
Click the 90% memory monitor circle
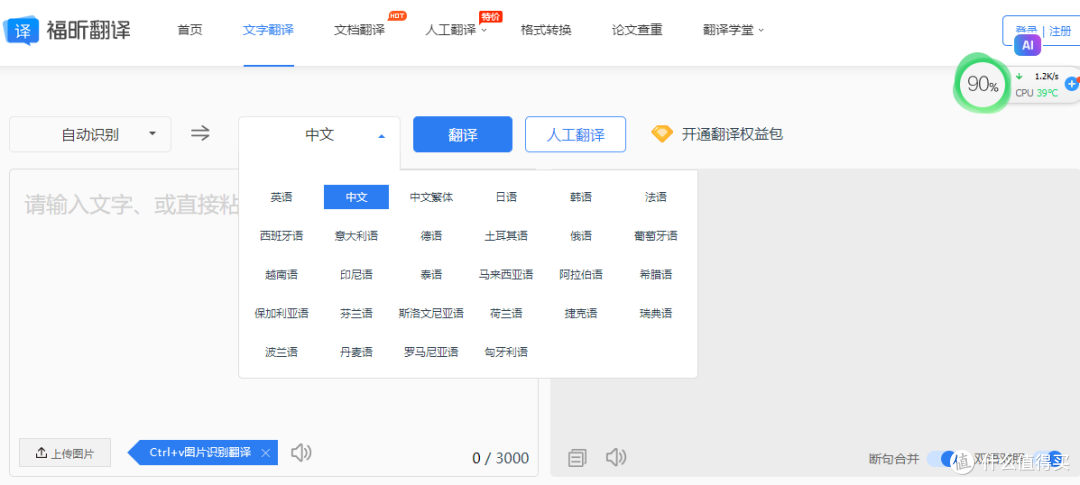[x=983, y=85]
